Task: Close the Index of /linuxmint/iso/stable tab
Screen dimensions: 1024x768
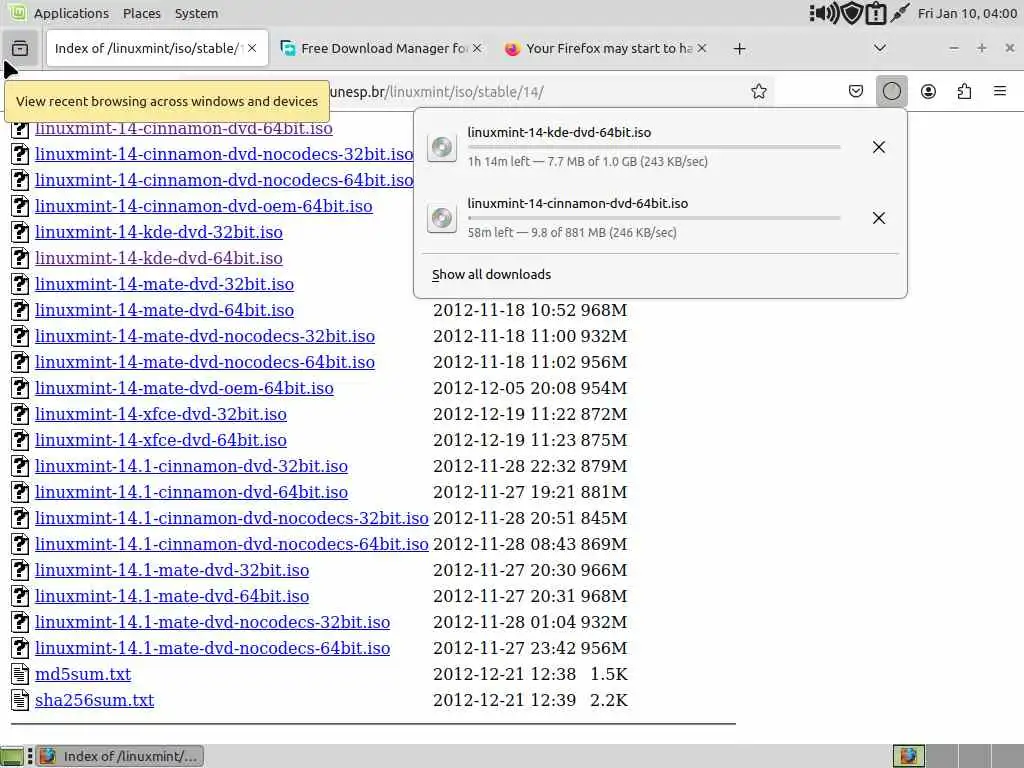Action: coord(252,48)
